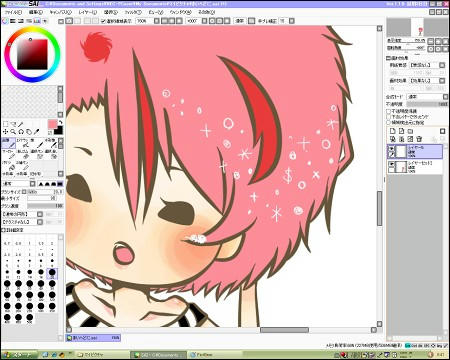Open the stabilizer (手ブレ補正) value dropdown
The height and width of the screenshot is (360, 450).
(x=292, y=21)
